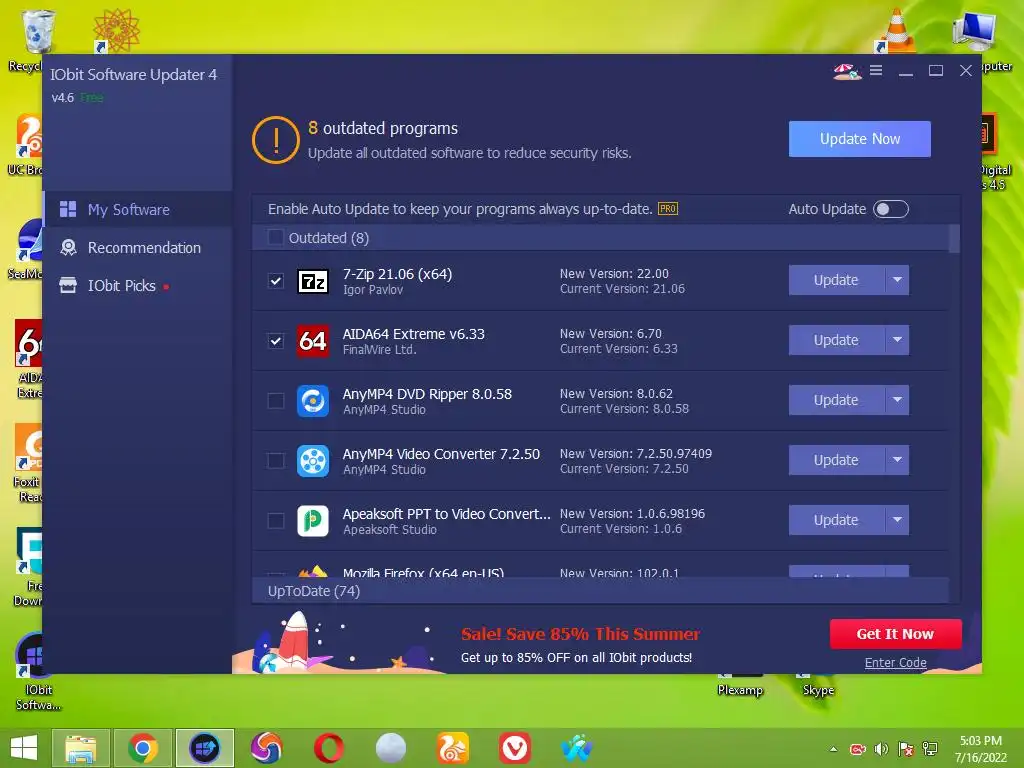Screen dimensions: 1024x768
Task: Click the 7-Zip program icon
Action: coord(313,281)
